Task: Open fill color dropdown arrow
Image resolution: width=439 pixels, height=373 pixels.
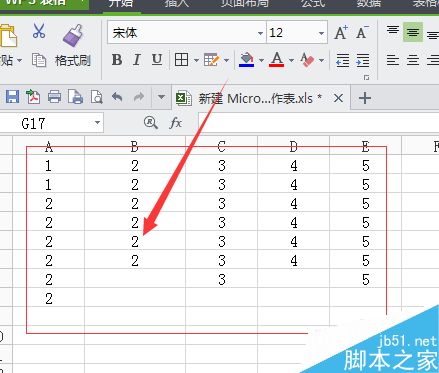Action: (261, 60)
